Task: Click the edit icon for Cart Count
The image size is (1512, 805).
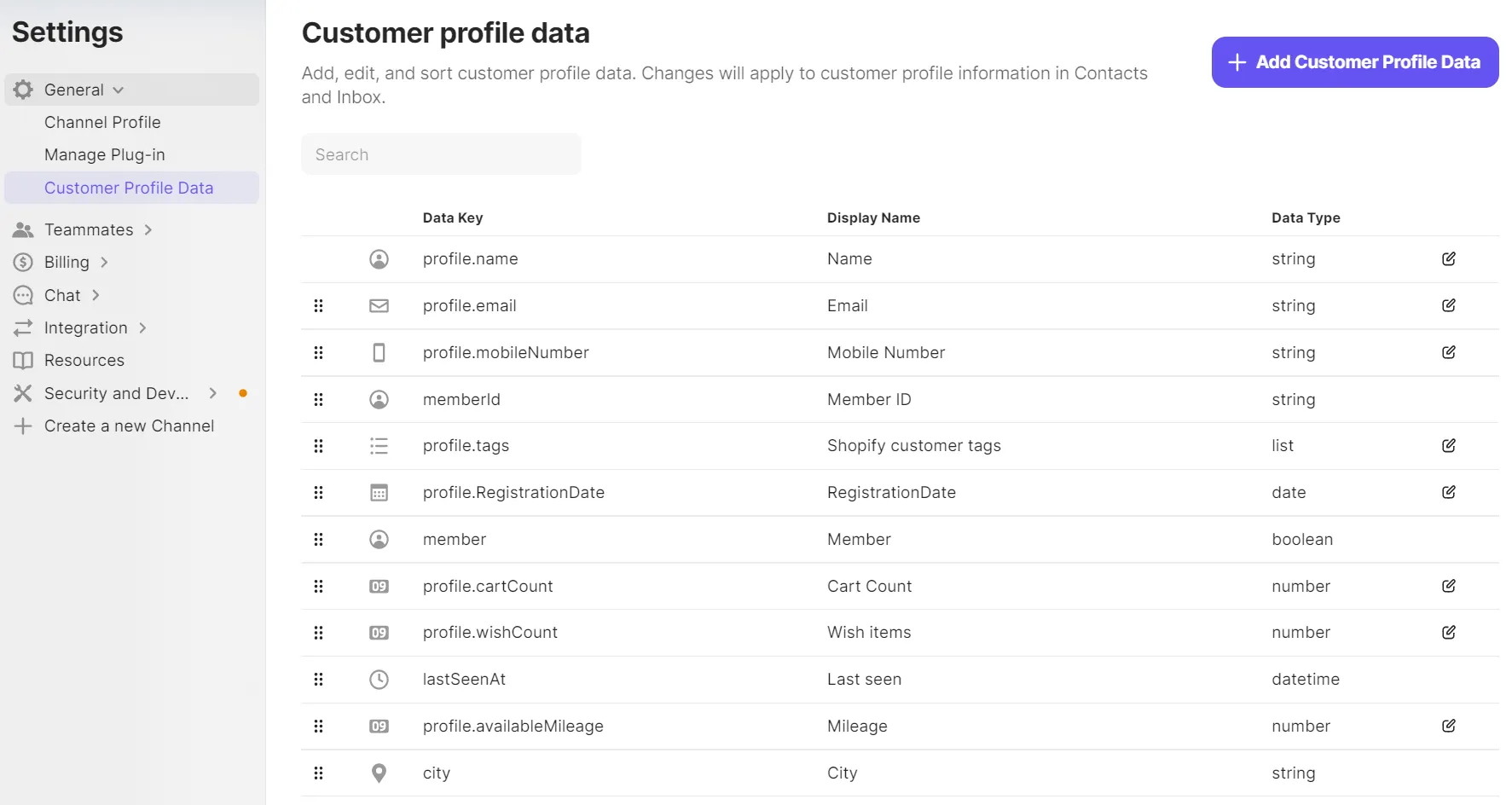Action: tap(1448, 586)
